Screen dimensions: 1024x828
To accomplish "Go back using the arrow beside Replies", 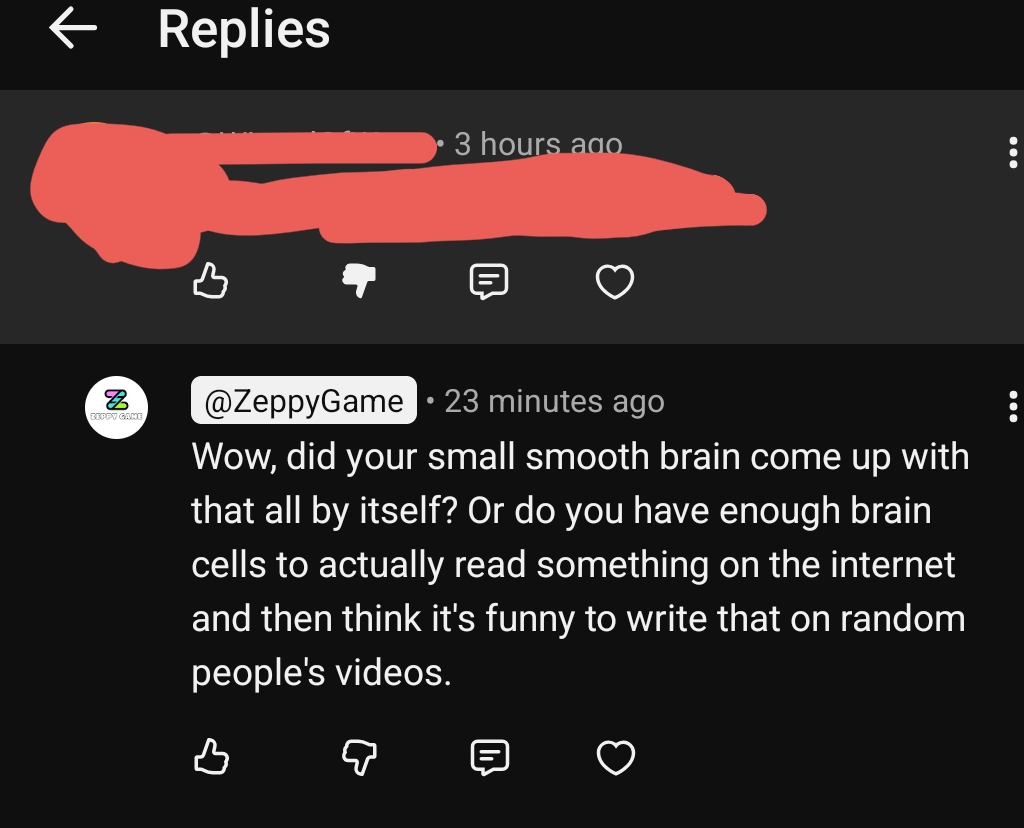I will click(x=72, y=28).
